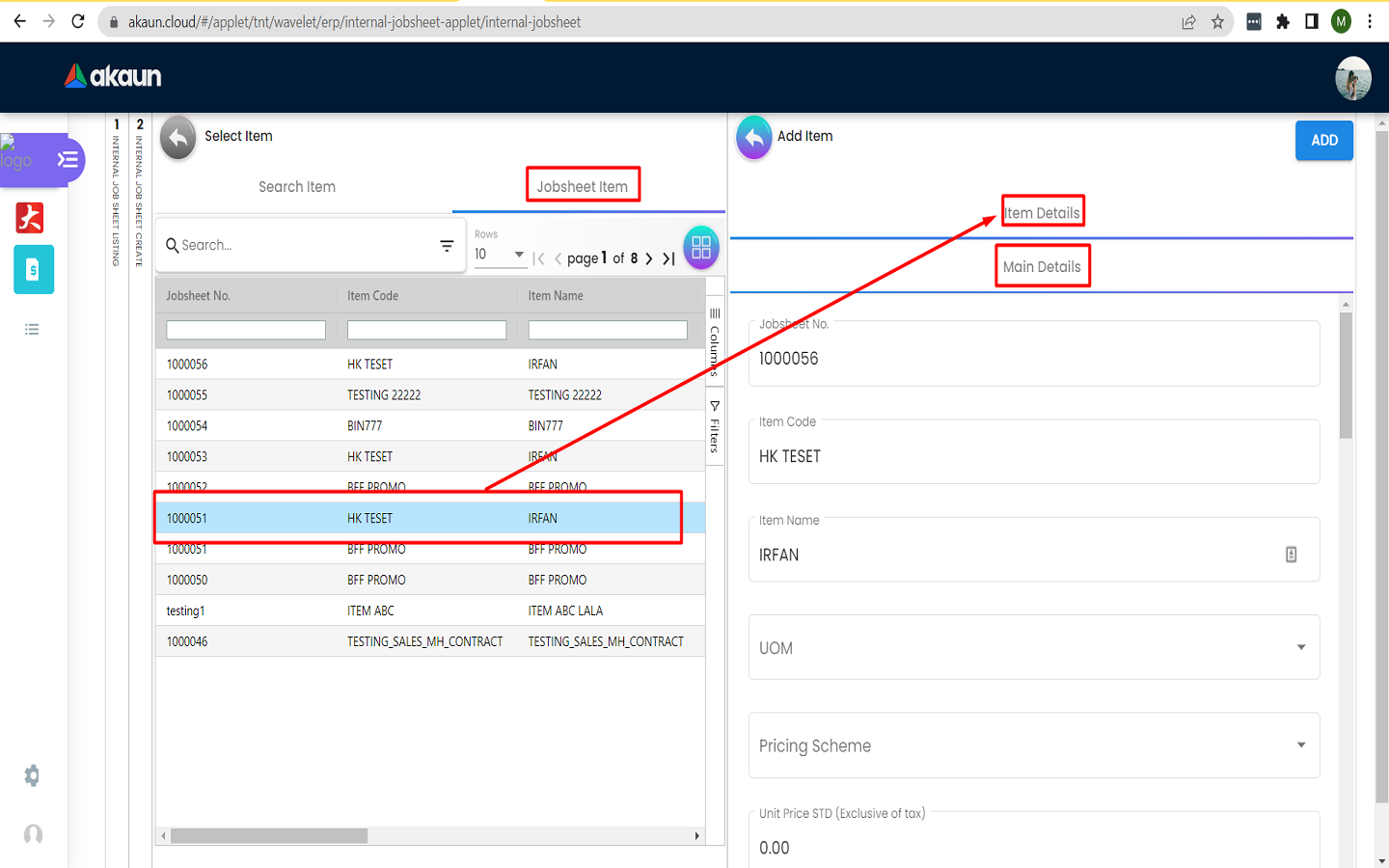The width and height of the screenshot is (1389, 868).
Task: Click the search filter options icon
Action: 447,246
